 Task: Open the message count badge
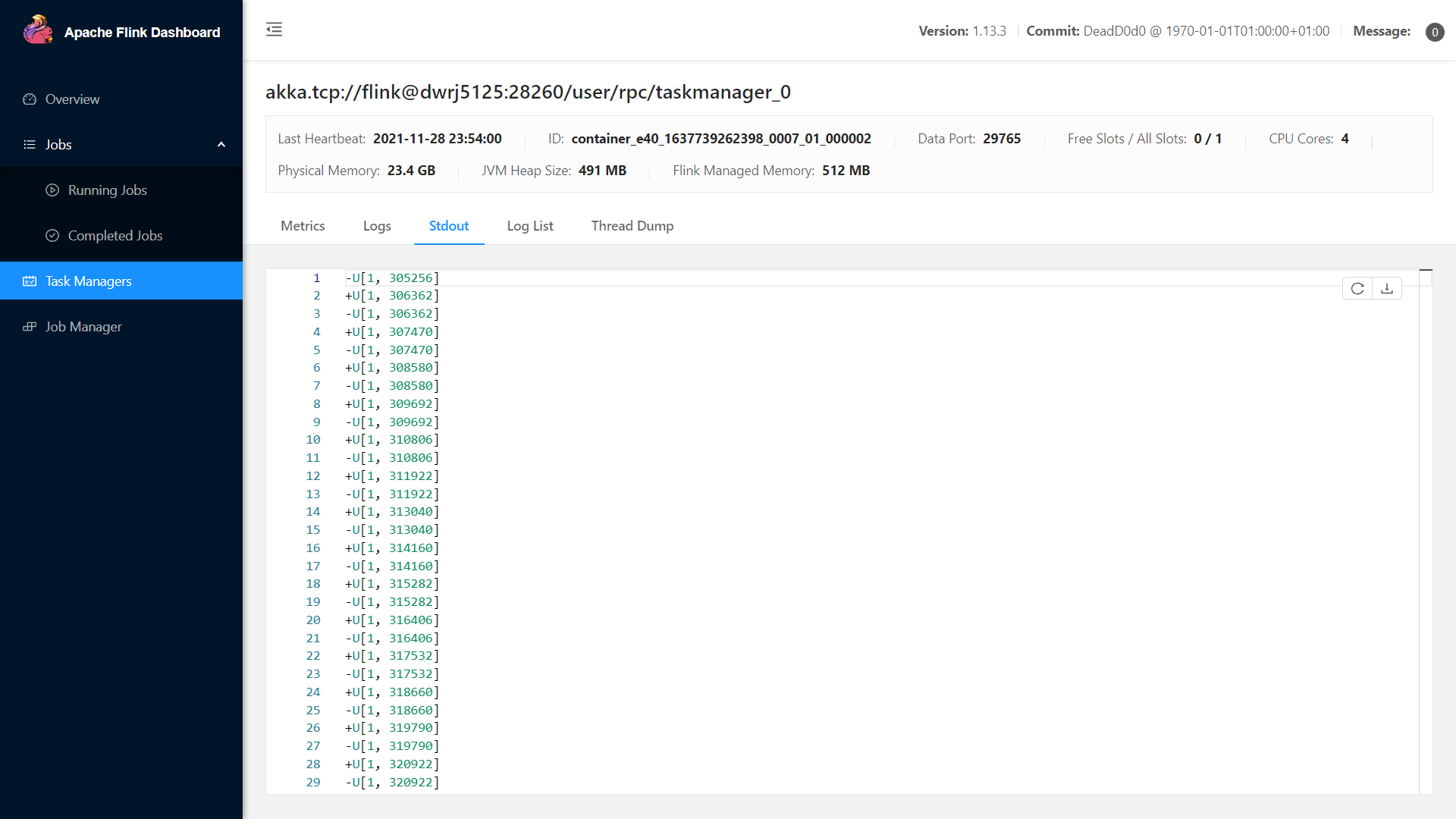tap(1434, 32)
